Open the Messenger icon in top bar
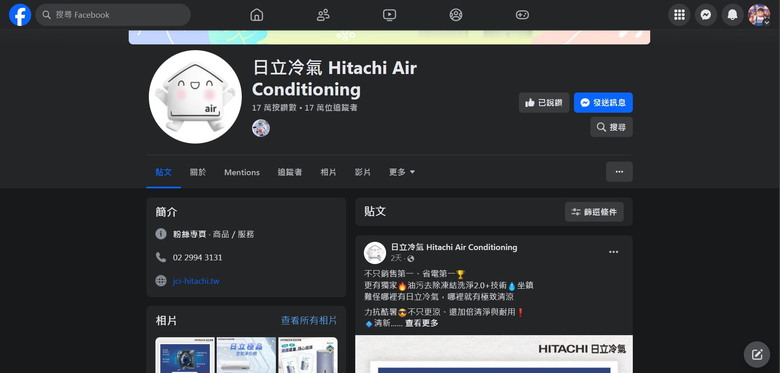The image size is (780, 373). pyautogui.click(x=705, y=15)
